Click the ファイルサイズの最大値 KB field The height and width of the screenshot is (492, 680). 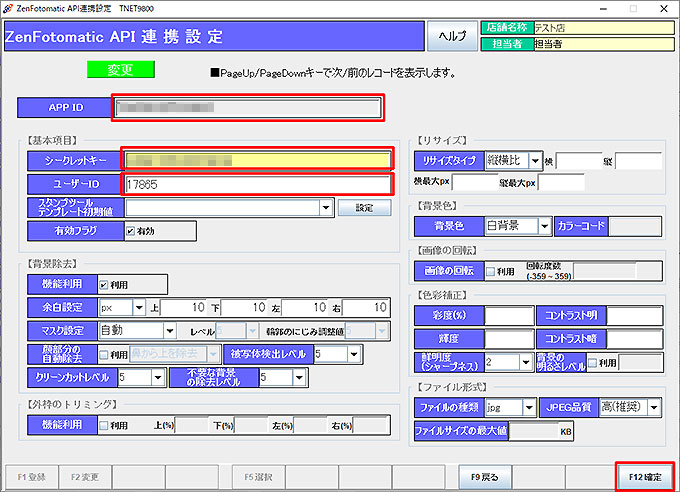(534, 431)
